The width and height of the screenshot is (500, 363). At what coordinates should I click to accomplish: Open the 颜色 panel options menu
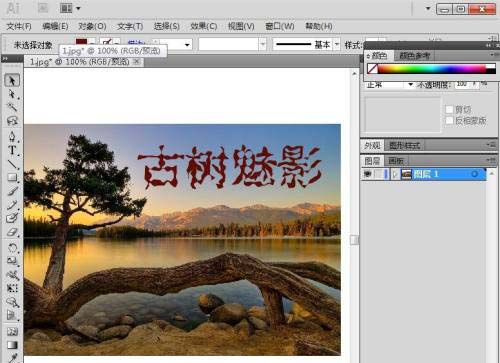pos(494,54)
